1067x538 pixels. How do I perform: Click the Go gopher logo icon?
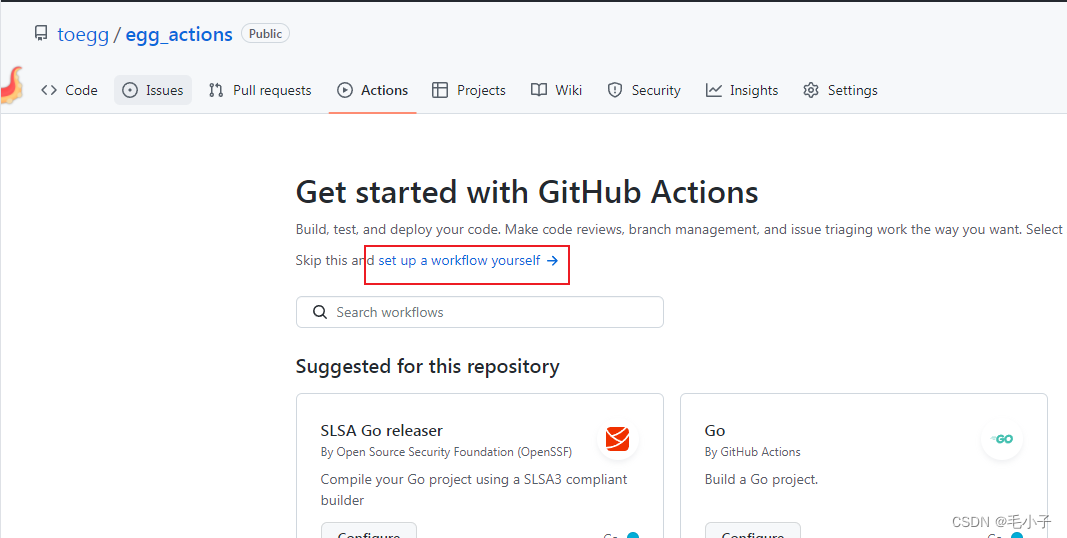coord(1002,439)
